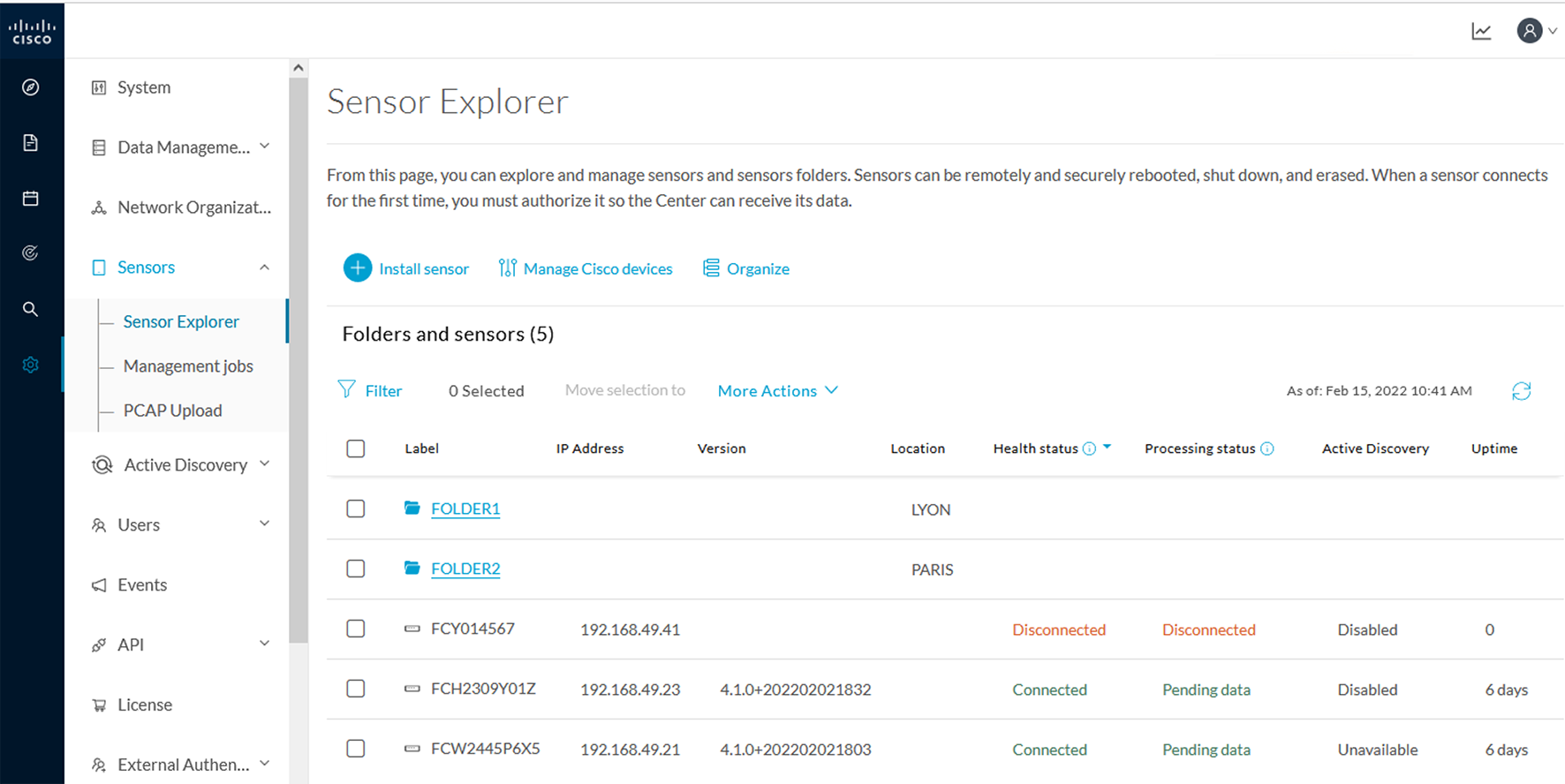Open the System menu item

click(144, 87)
